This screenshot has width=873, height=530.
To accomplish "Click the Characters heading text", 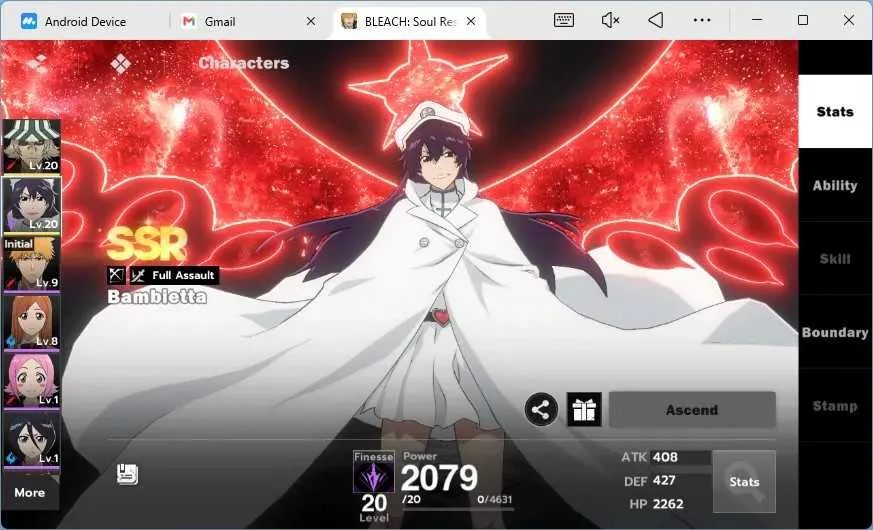I will click(244, 63).
